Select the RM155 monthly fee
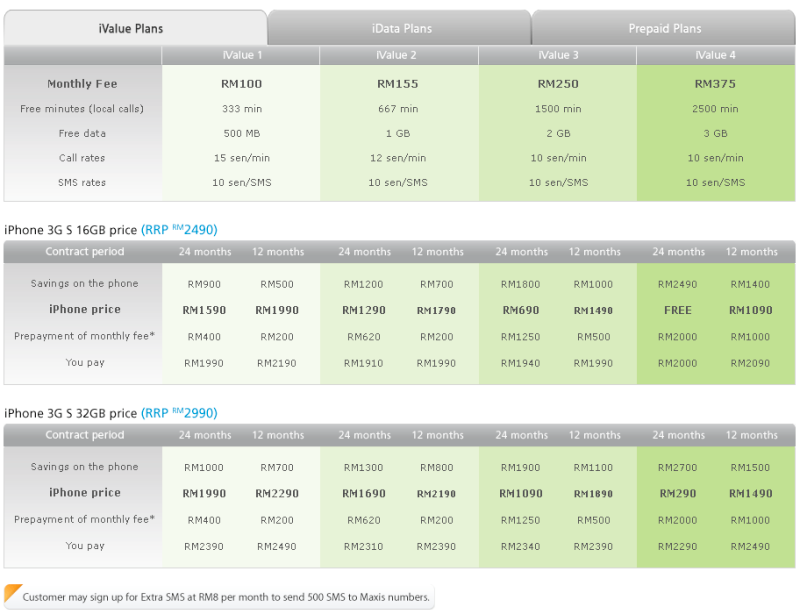The height and width of the screenshot is (614, 800). [x=397, y=84]
